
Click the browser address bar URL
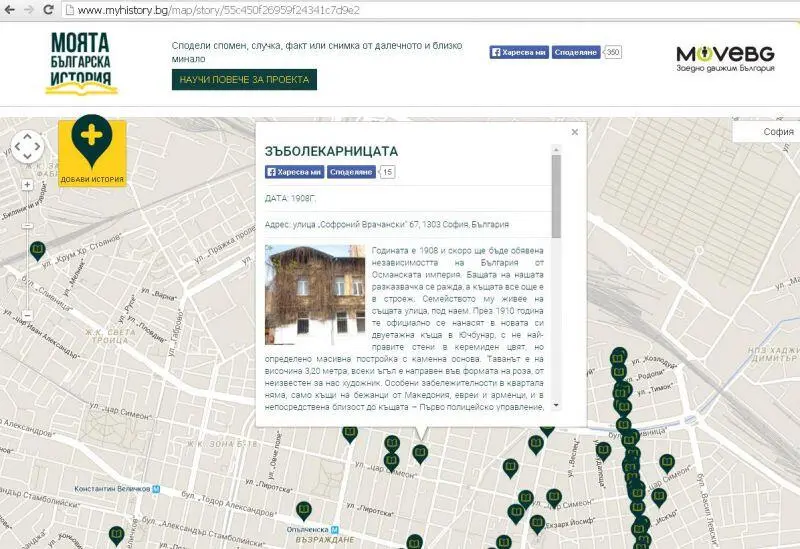[218, 10]
